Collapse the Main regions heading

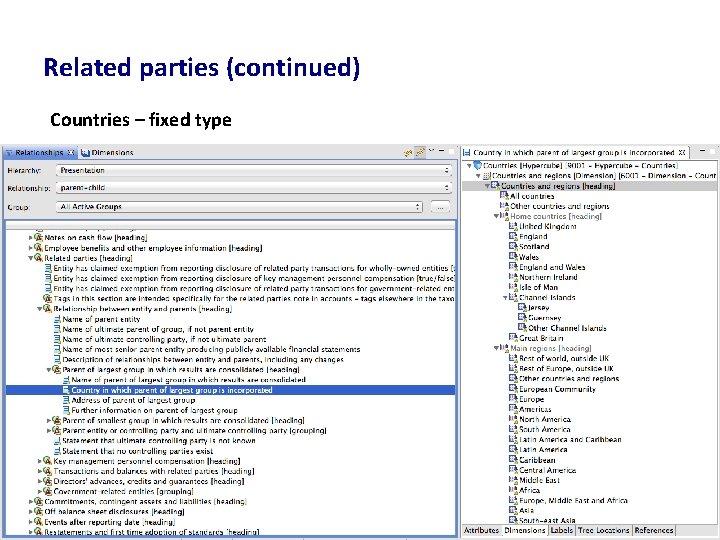496,348
